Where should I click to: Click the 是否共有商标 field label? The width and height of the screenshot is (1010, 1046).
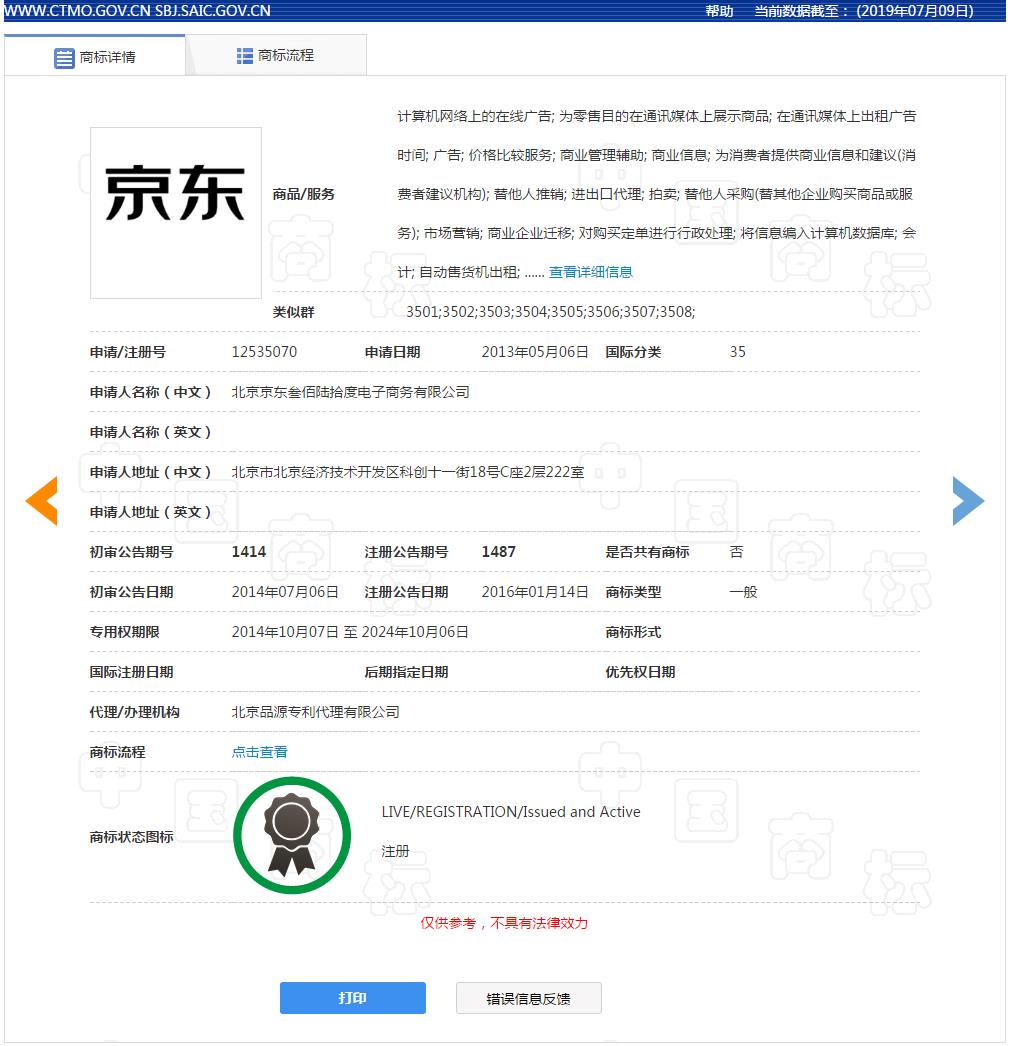coord(647,552)
